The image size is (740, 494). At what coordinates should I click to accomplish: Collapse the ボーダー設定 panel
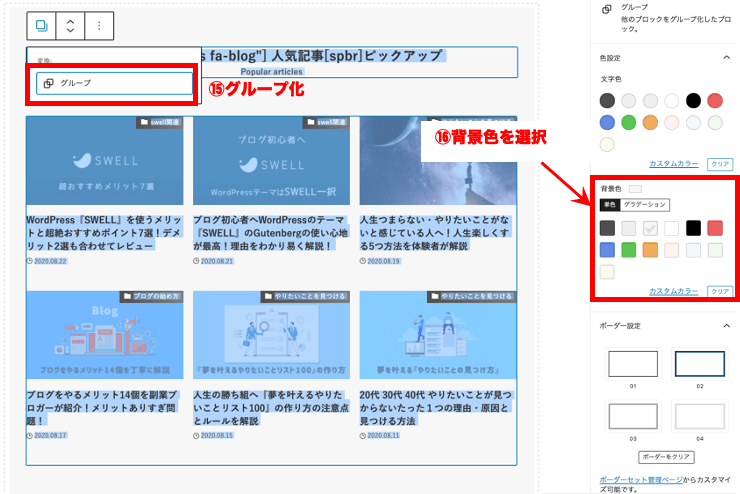click(x=726, y=326)
